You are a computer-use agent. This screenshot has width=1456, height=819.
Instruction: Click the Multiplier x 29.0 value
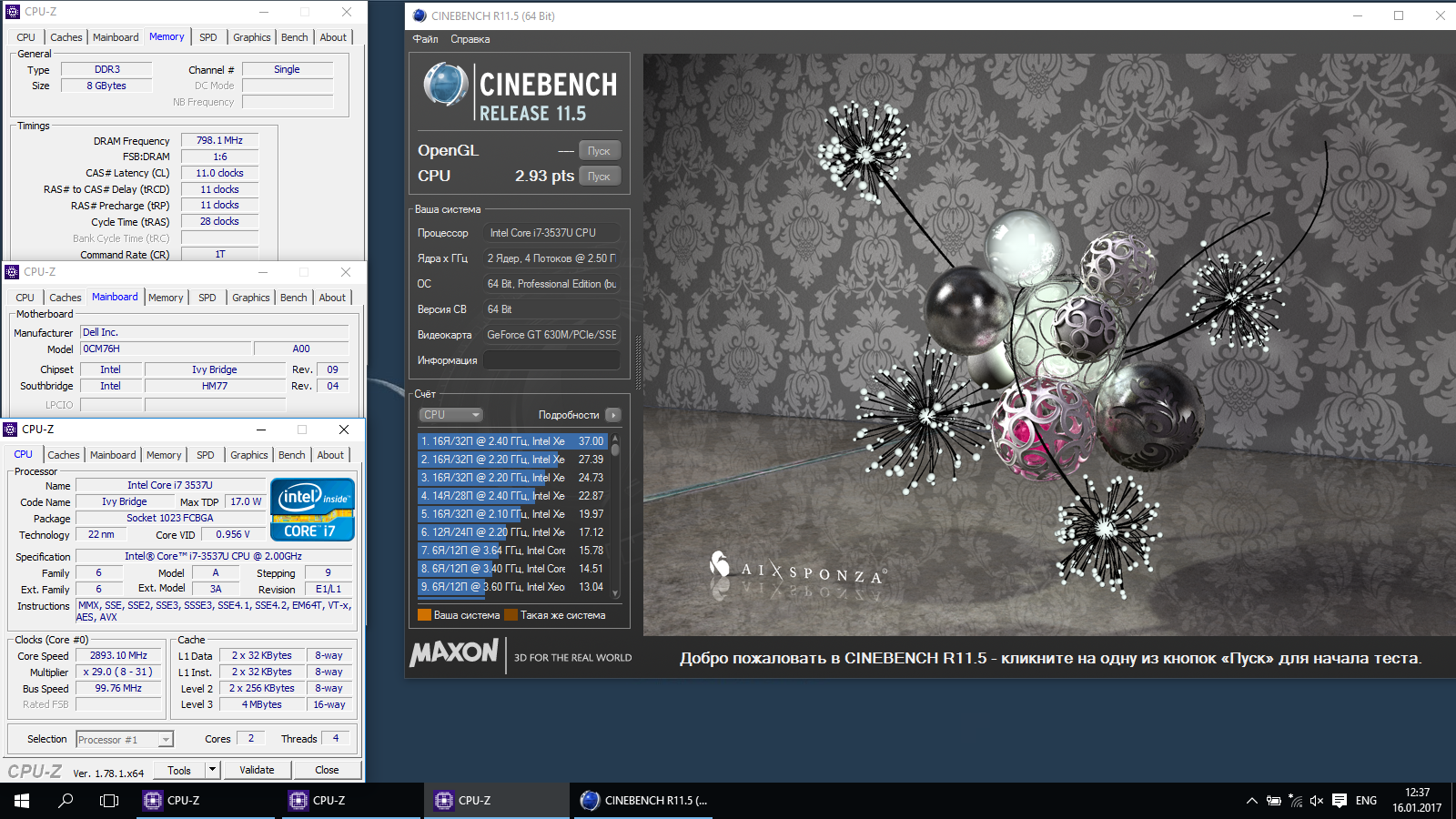[x=118, y=672]
